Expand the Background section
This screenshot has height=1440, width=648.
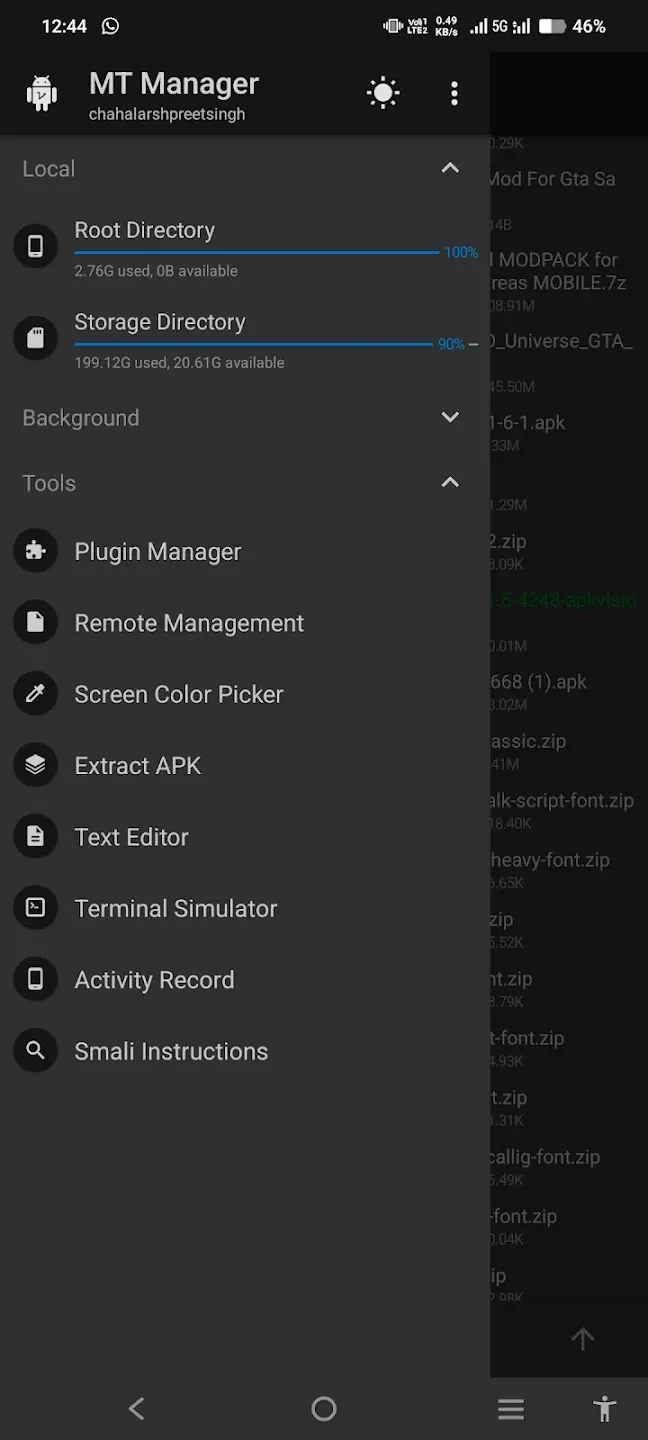point(450,418)
